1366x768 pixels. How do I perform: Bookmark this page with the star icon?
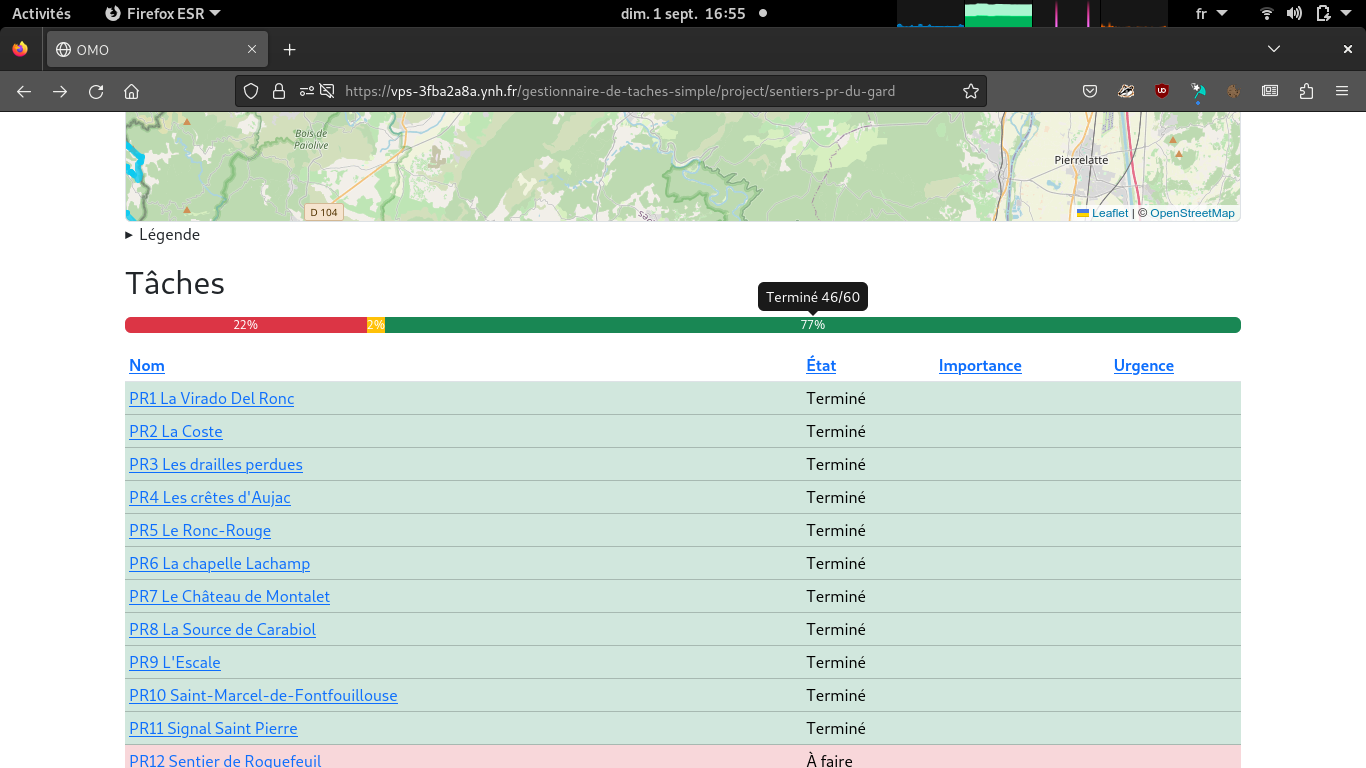pos(970,91)
